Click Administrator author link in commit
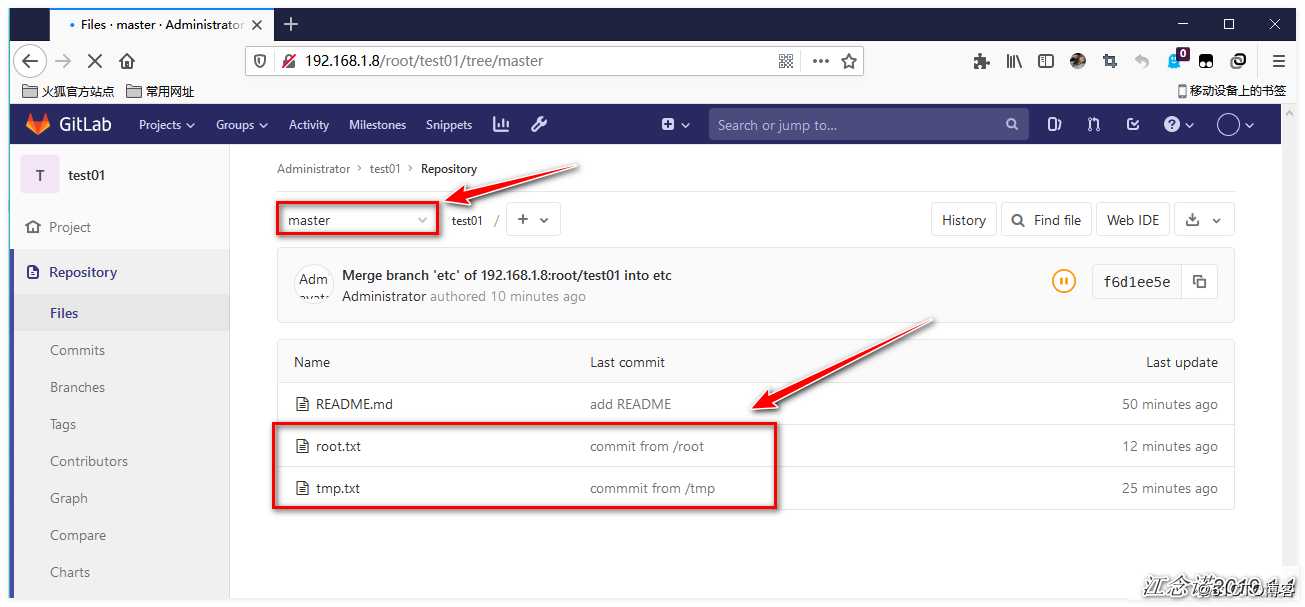The image size is (1305, 607). tap(384, 296)
